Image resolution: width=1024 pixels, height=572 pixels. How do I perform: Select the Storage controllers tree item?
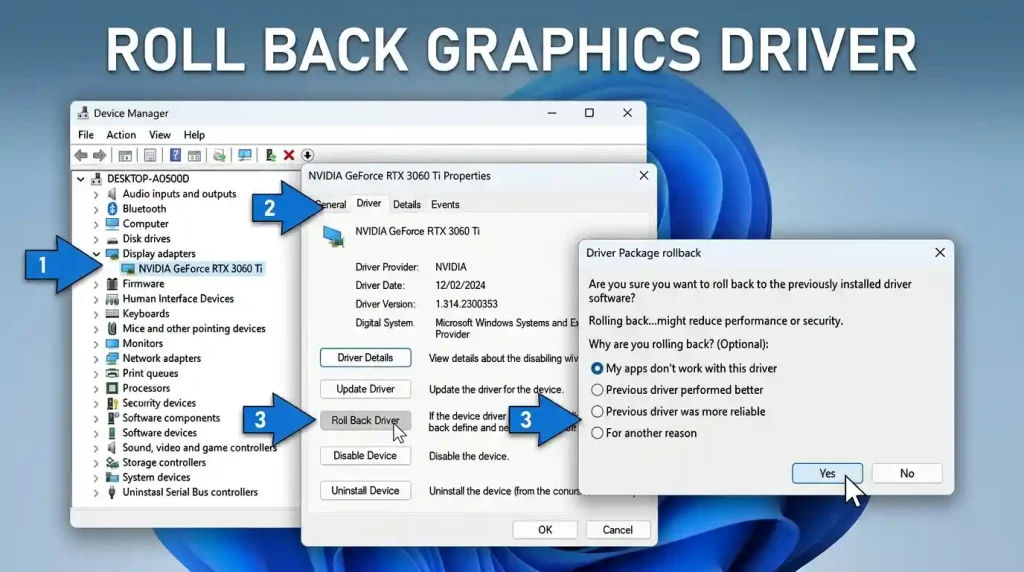164,462
